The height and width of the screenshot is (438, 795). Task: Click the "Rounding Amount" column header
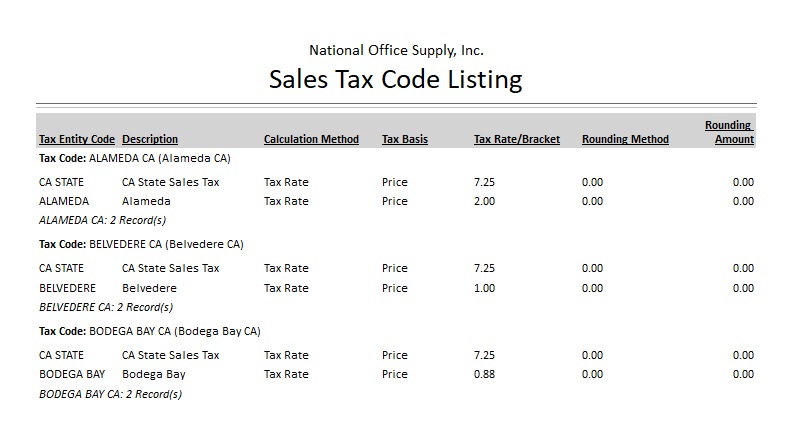(x=732, y=132)
